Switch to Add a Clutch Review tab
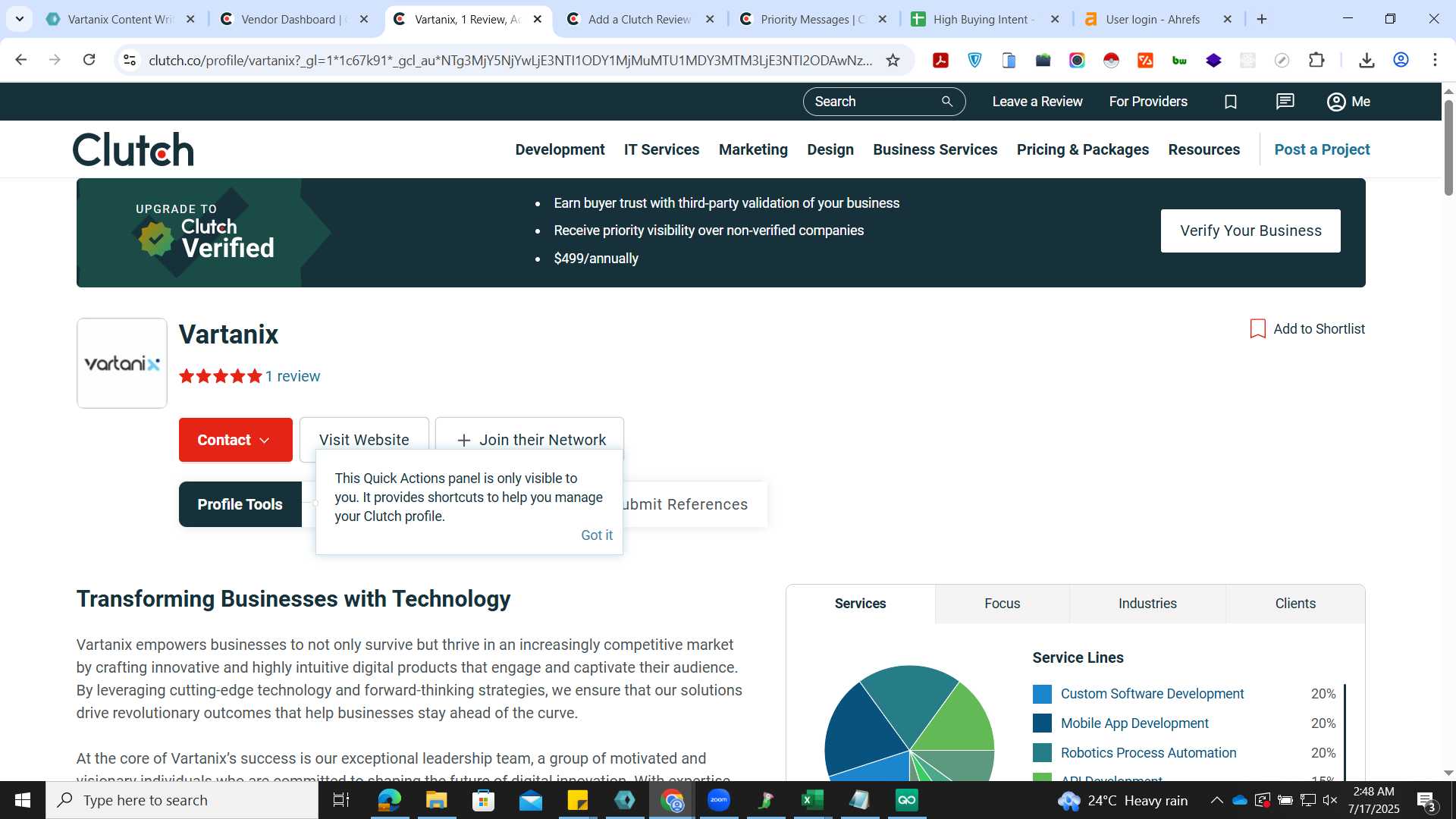Screen dimensions: 1456x819 pyautogui.click(x=639, y=19)
